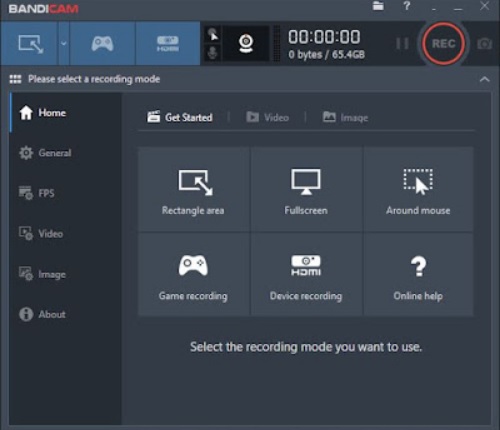Open FPS settings in sidebar
The width and height of the screenshot is (500, 430).
click(x=66, y=193)
